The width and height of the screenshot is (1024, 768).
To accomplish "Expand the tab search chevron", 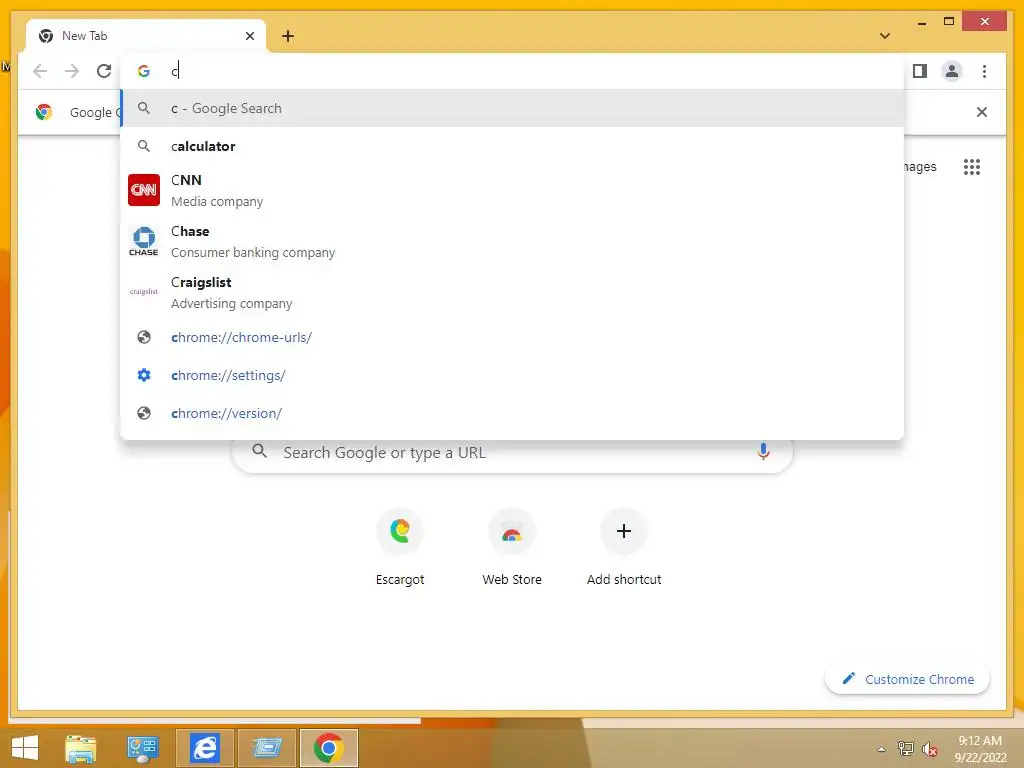I will click(885, 36).
